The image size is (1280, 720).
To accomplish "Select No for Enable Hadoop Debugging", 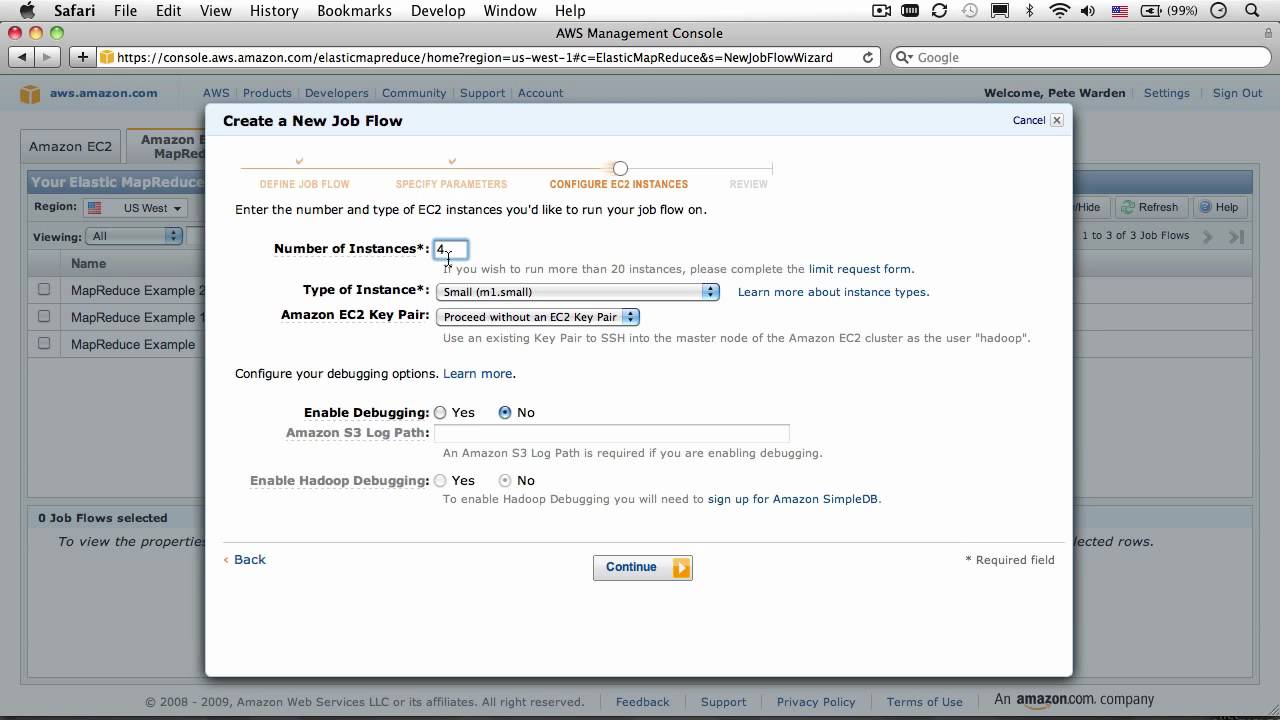I will [505, 480].
